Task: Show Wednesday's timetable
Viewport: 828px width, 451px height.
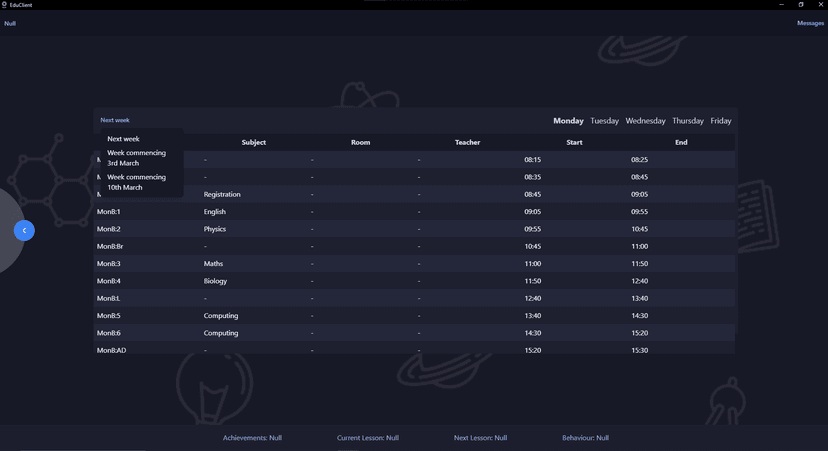Action: click(x=645, y=121)
